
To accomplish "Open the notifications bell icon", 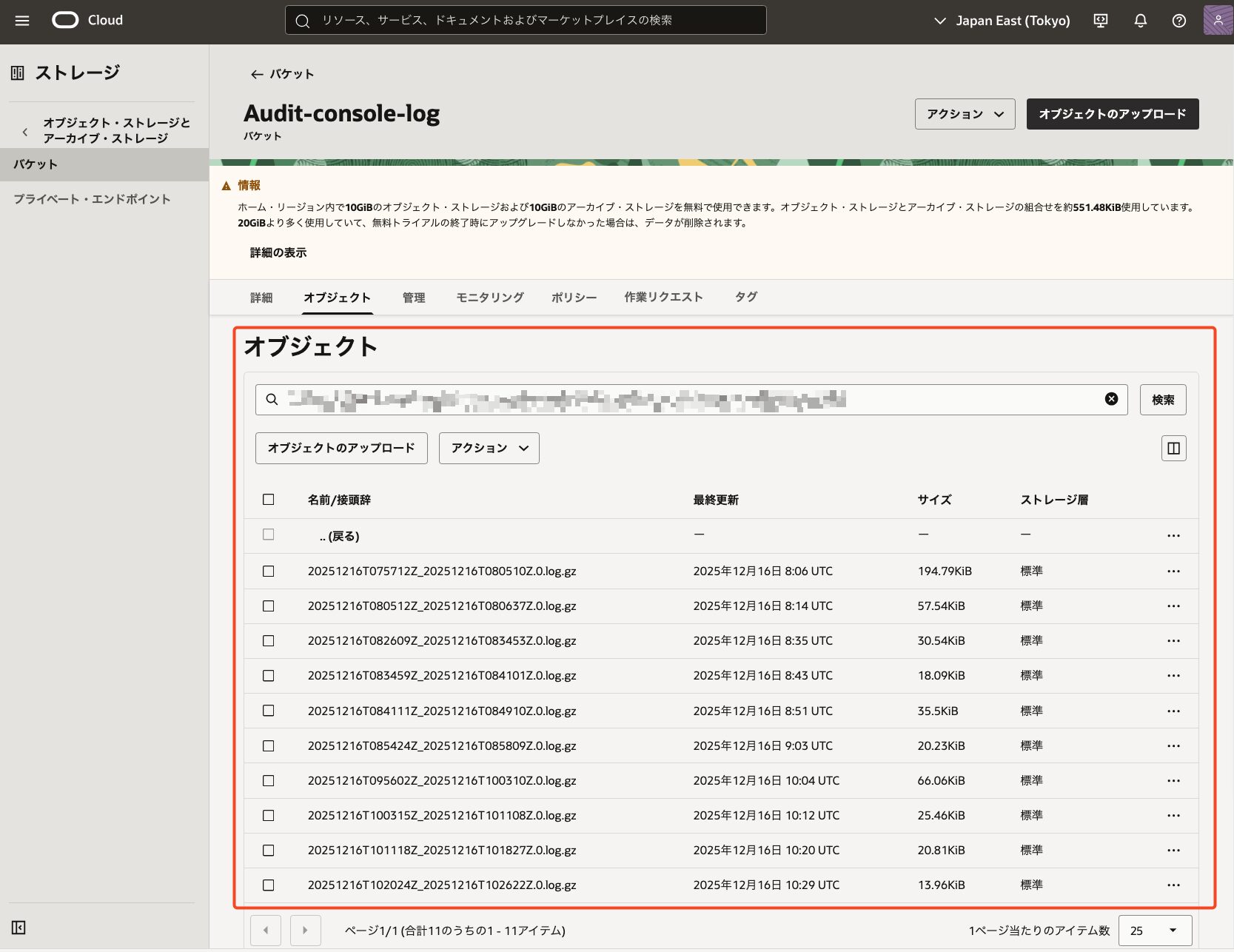I will [1140, 21].
